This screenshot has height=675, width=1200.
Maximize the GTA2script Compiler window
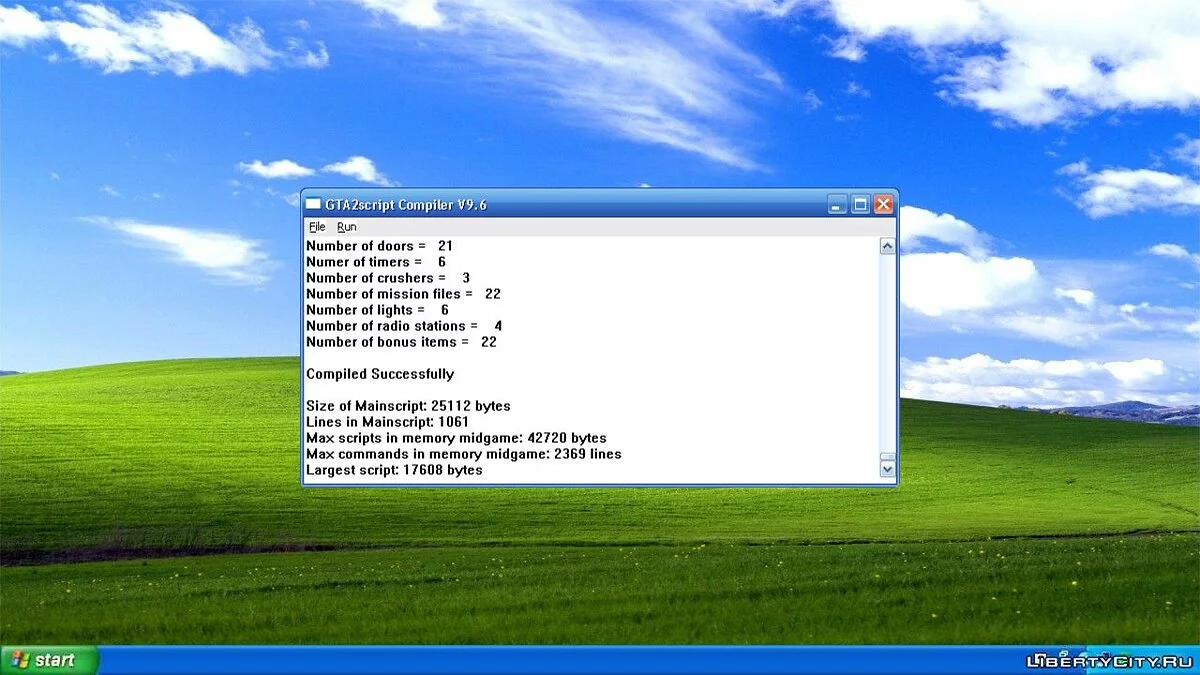point(860,205)
